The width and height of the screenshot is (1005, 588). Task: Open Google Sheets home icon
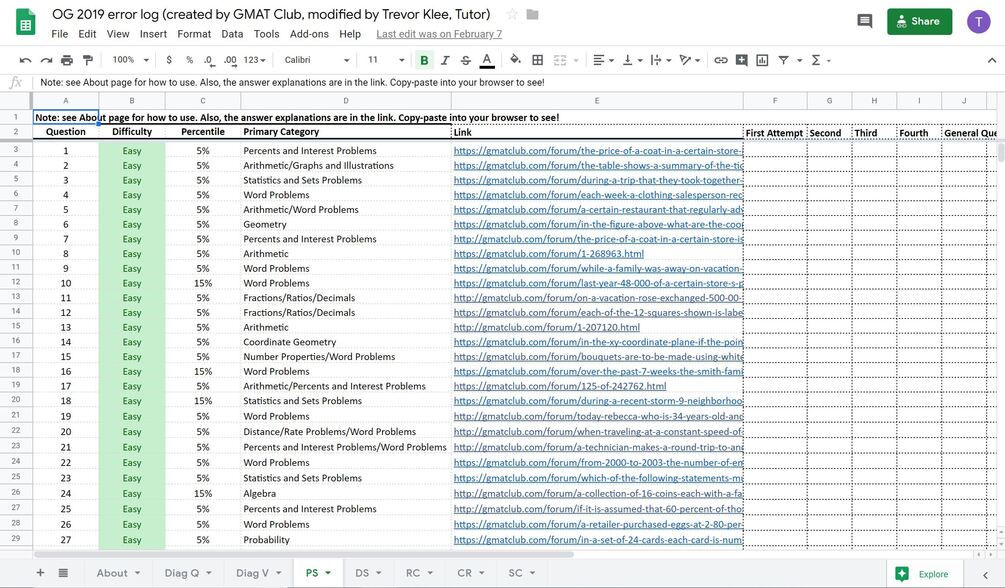(26, 22)
